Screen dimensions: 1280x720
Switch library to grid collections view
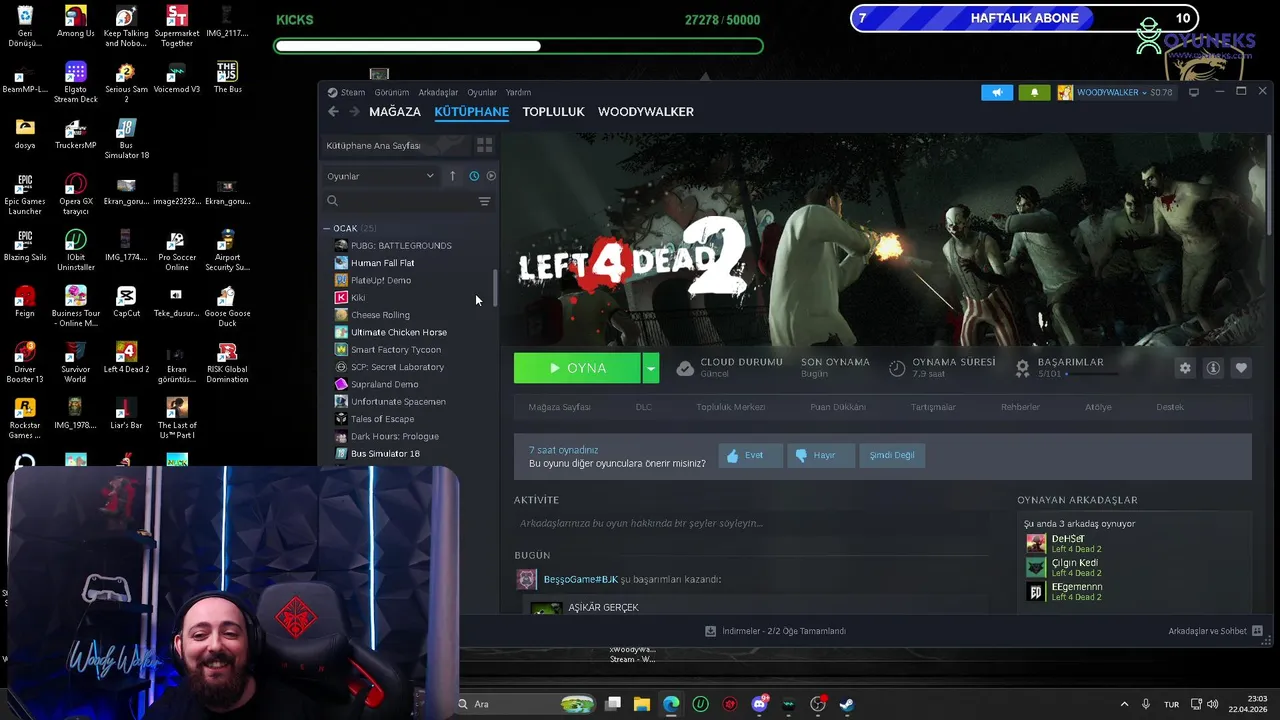pos(484,145)
